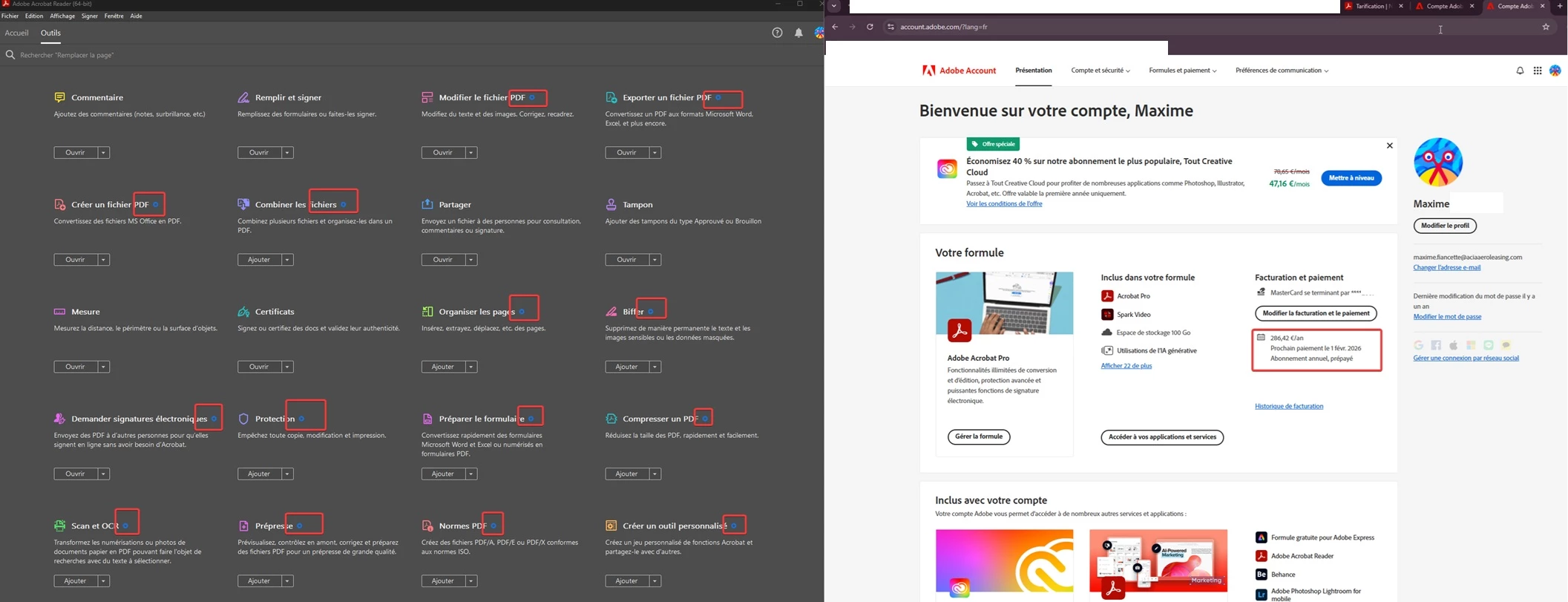Click Accéder à vos applications et services

tap(1162, 437)
